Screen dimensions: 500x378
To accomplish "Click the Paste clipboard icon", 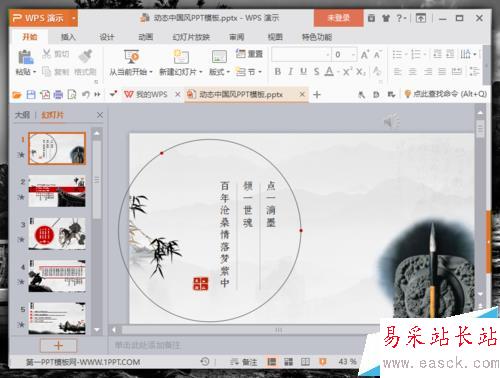I will (26, 57).
